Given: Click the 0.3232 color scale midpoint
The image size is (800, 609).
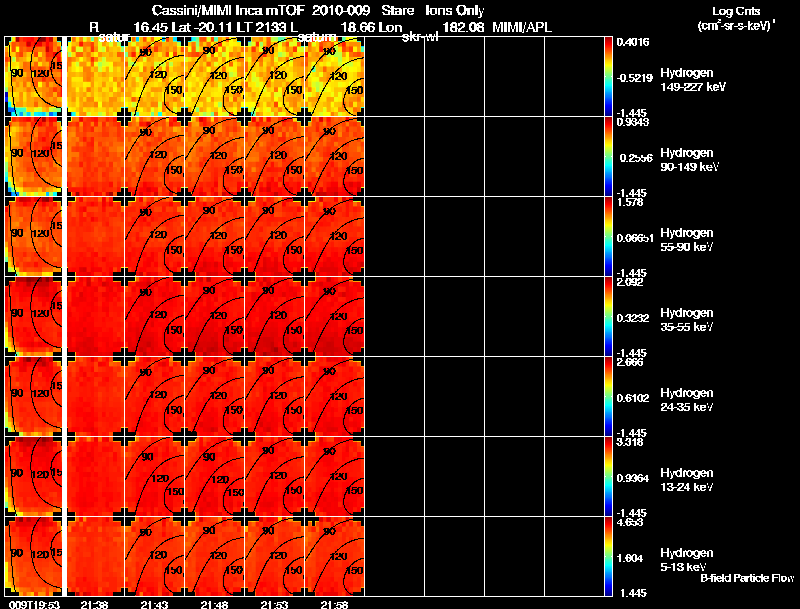Looking at the screenshot, I should pos(633,318).
